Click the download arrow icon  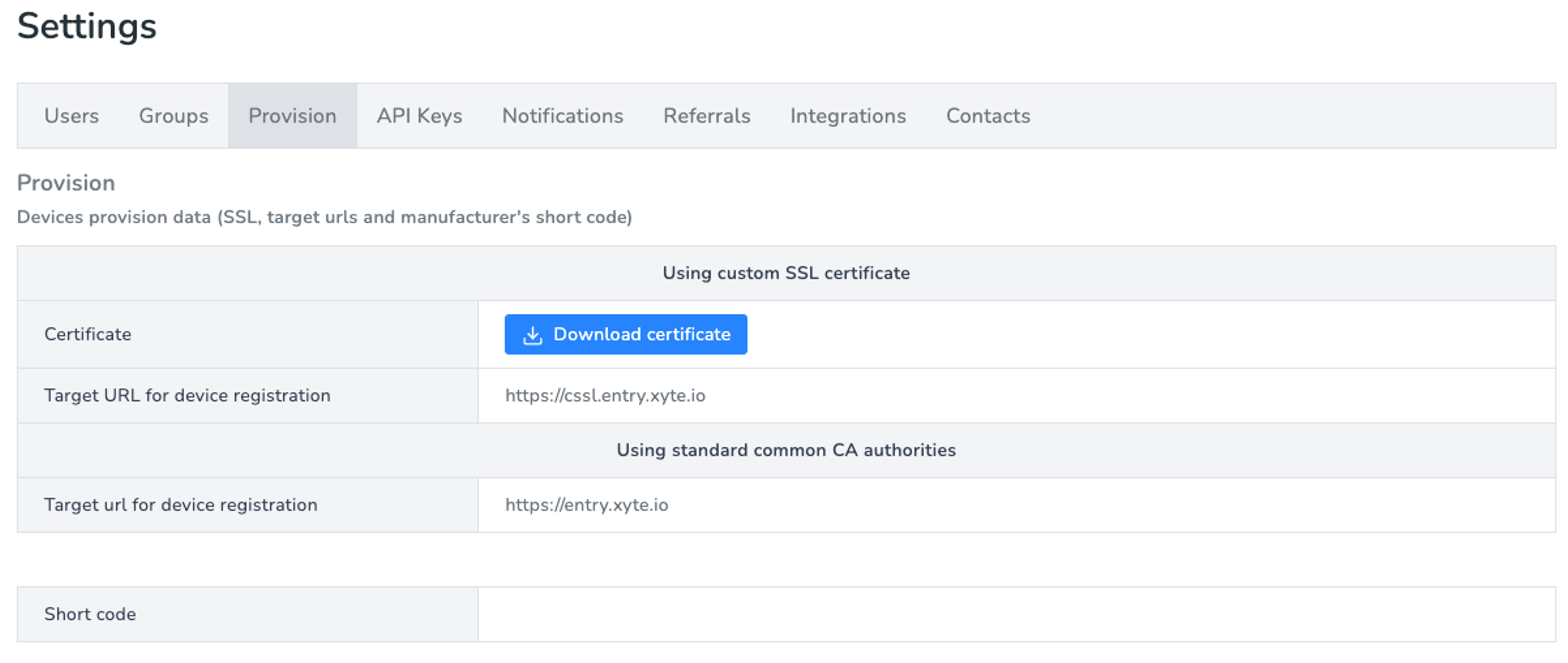pyautogui.click(x=532, y=335)
